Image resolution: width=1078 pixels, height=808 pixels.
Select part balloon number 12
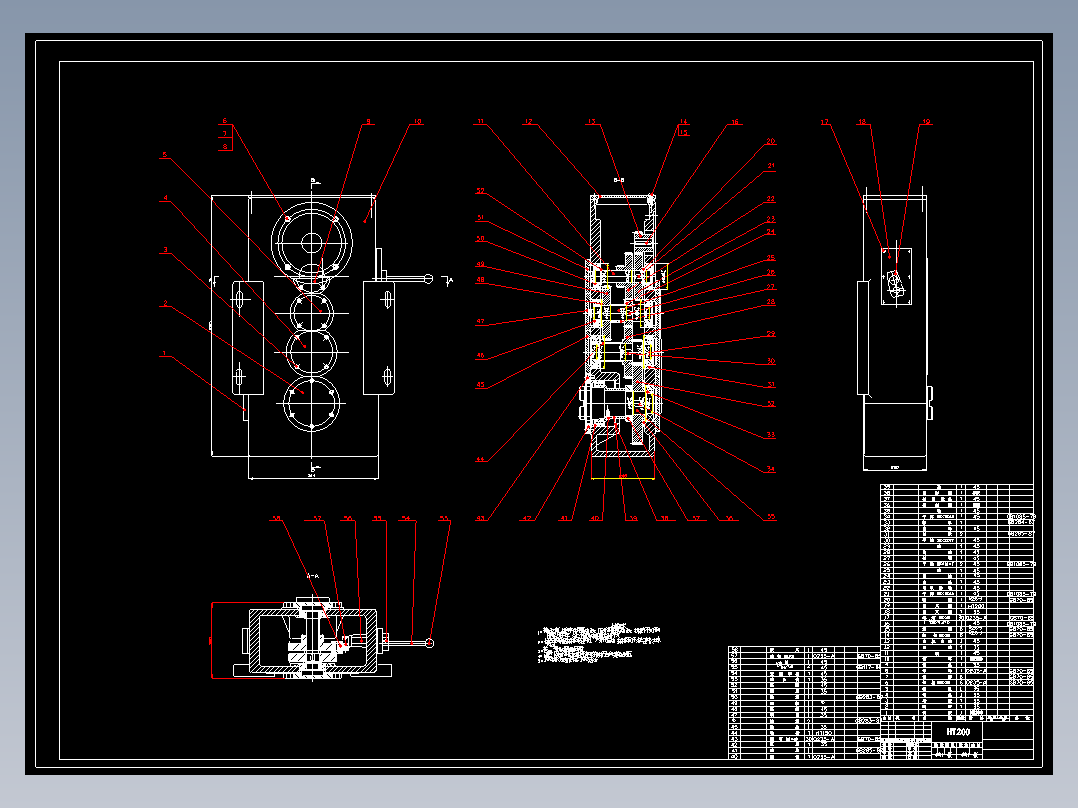point(528,122)
